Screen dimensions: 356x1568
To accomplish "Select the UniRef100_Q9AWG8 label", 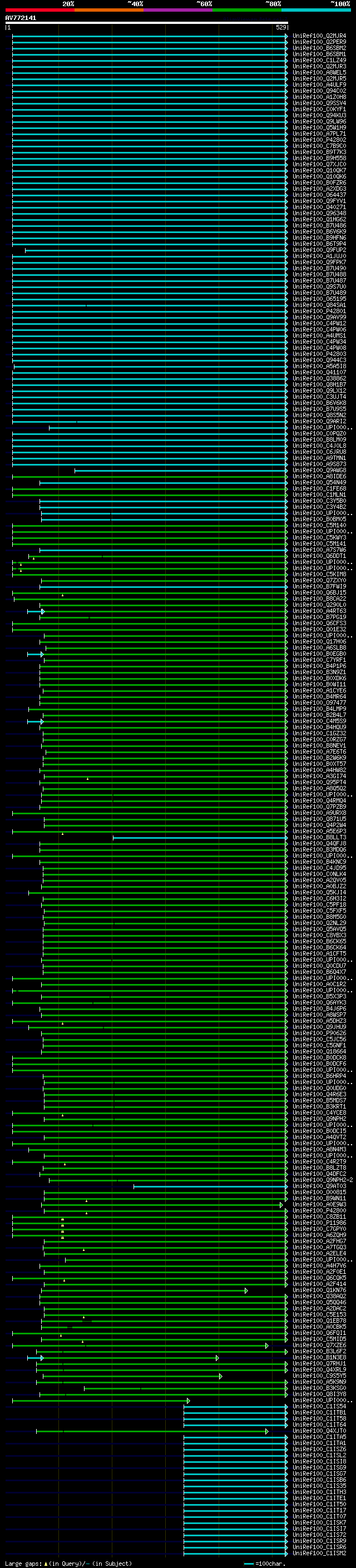I will click(319, 470).
